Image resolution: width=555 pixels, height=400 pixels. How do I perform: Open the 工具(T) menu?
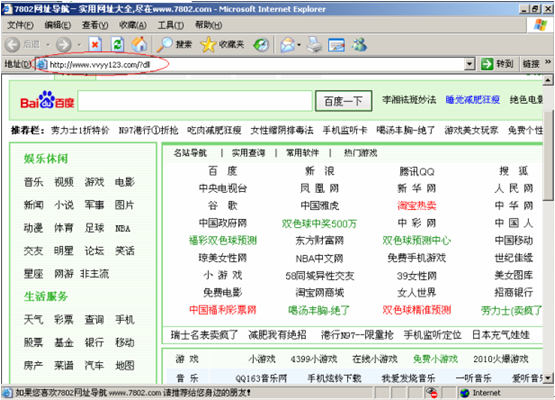click(x=171, y=25)
